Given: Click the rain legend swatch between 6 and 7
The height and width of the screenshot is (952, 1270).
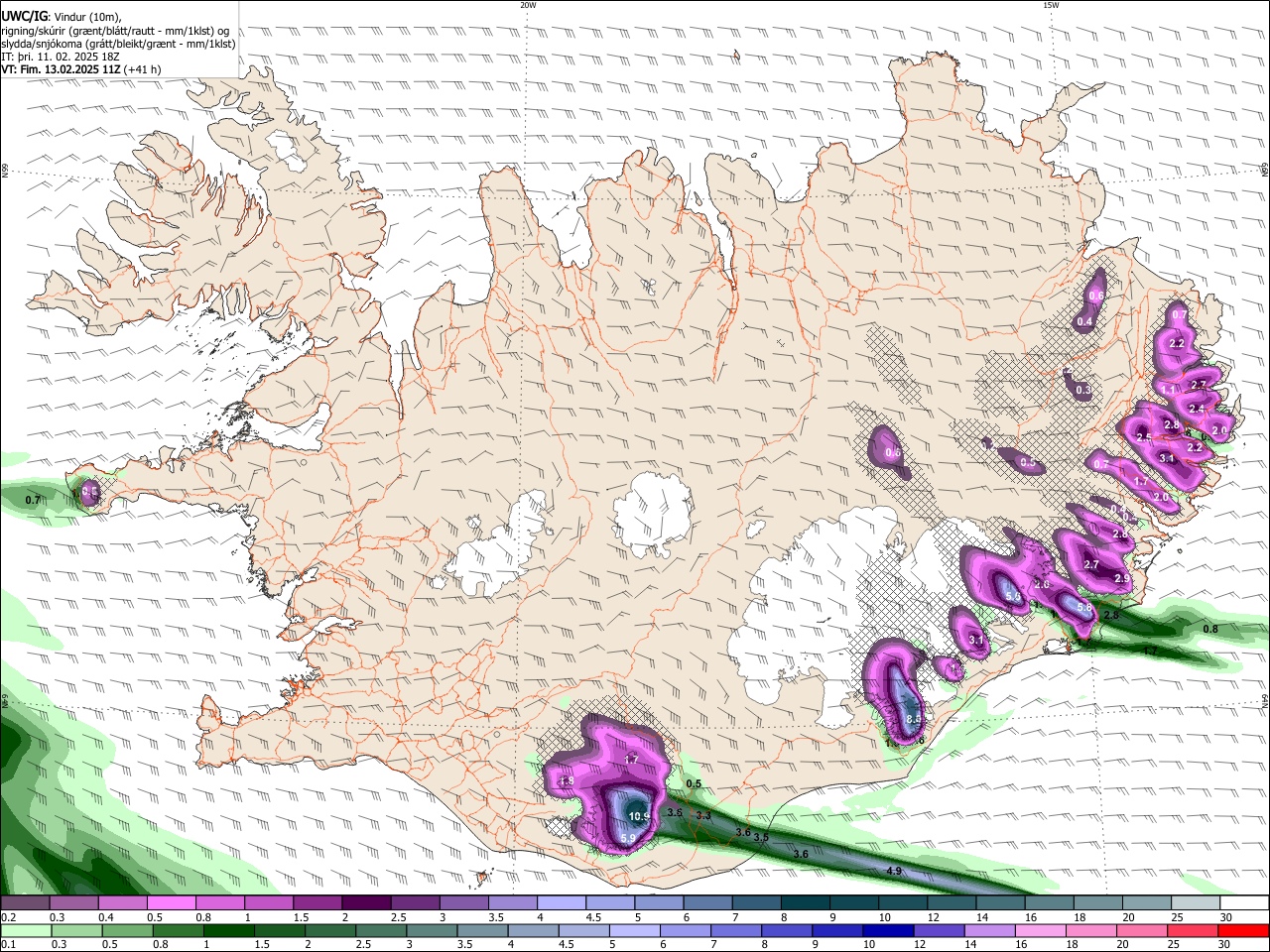Looking at the screenshot, I should pos(687,930).
